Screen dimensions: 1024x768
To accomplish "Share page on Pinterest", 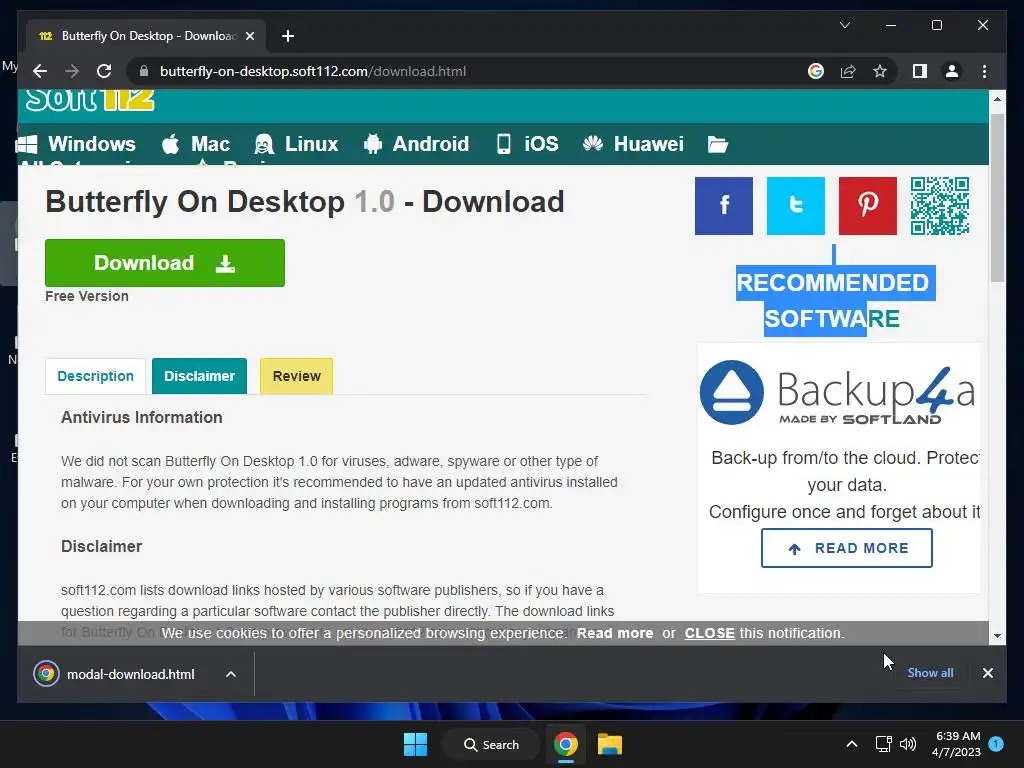I will pos(867,206).
